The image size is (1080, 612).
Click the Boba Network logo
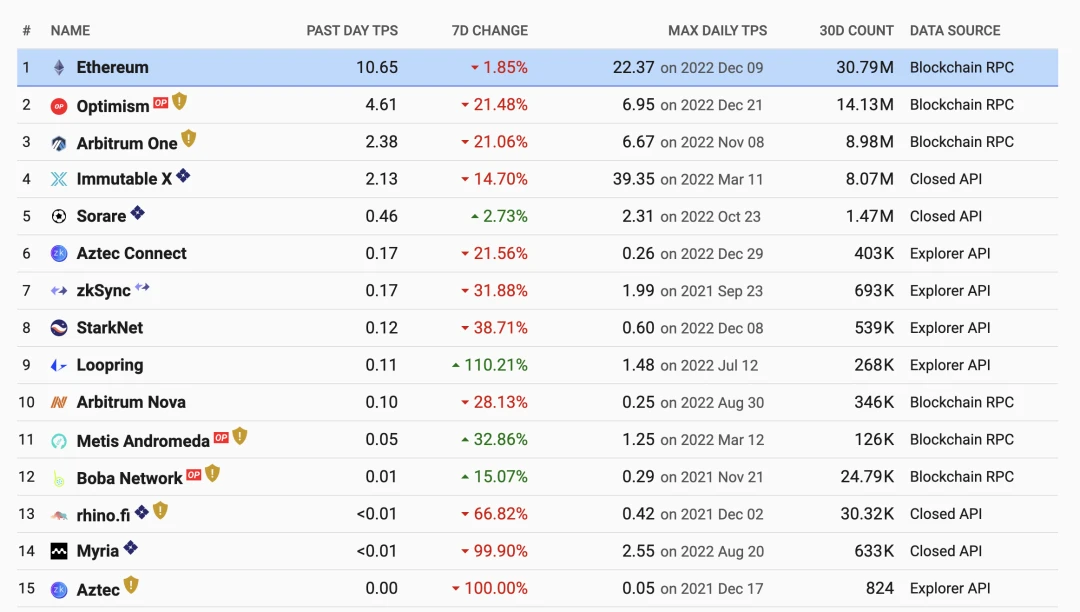tap(59, 478)
